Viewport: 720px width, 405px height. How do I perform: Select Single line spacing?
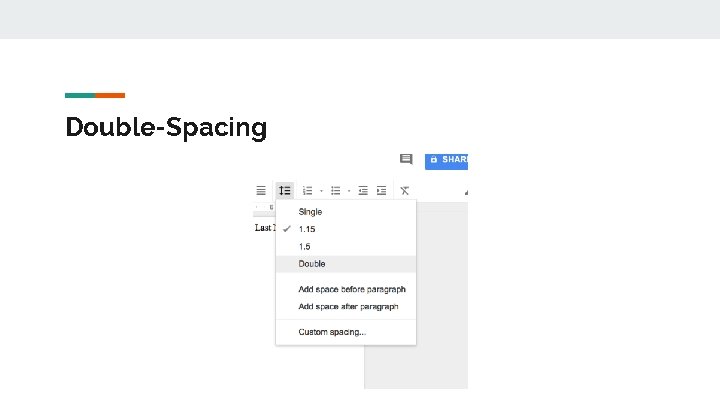346,212
